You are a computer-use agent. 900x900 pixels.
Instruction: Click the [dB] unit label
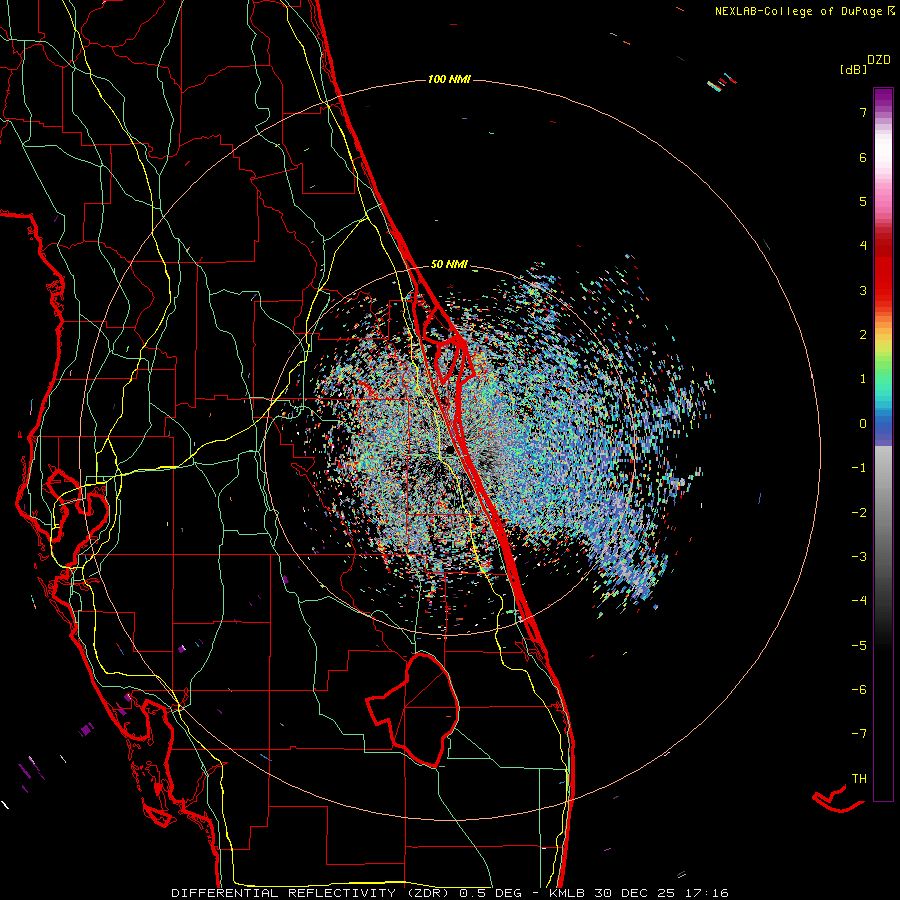click(x=853, y=69)
